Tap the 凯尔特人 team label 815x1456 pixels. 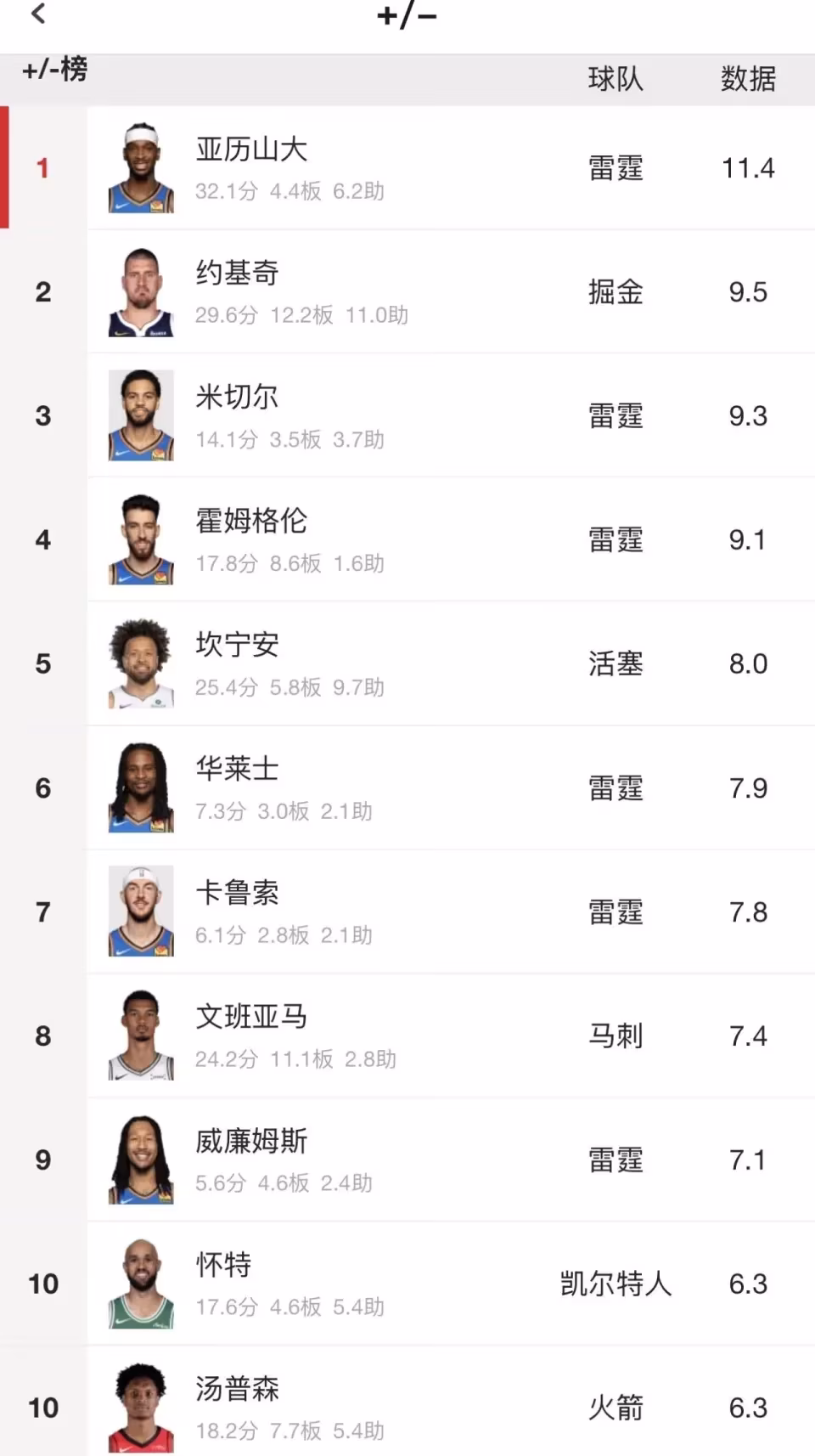[615, 1284]
